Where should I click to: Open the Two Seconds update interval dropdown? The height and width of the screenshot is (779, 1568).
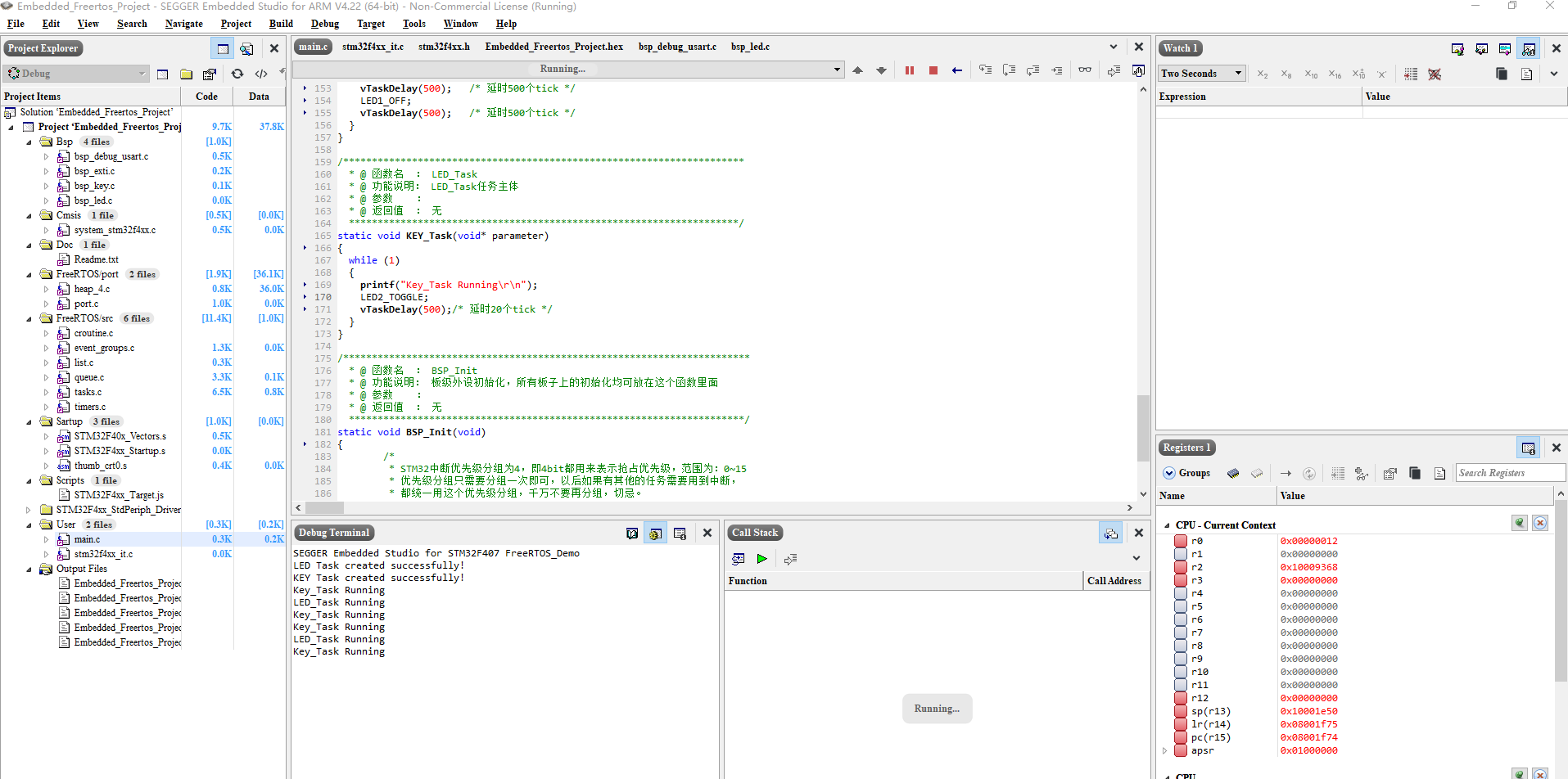coord(1202,74)
